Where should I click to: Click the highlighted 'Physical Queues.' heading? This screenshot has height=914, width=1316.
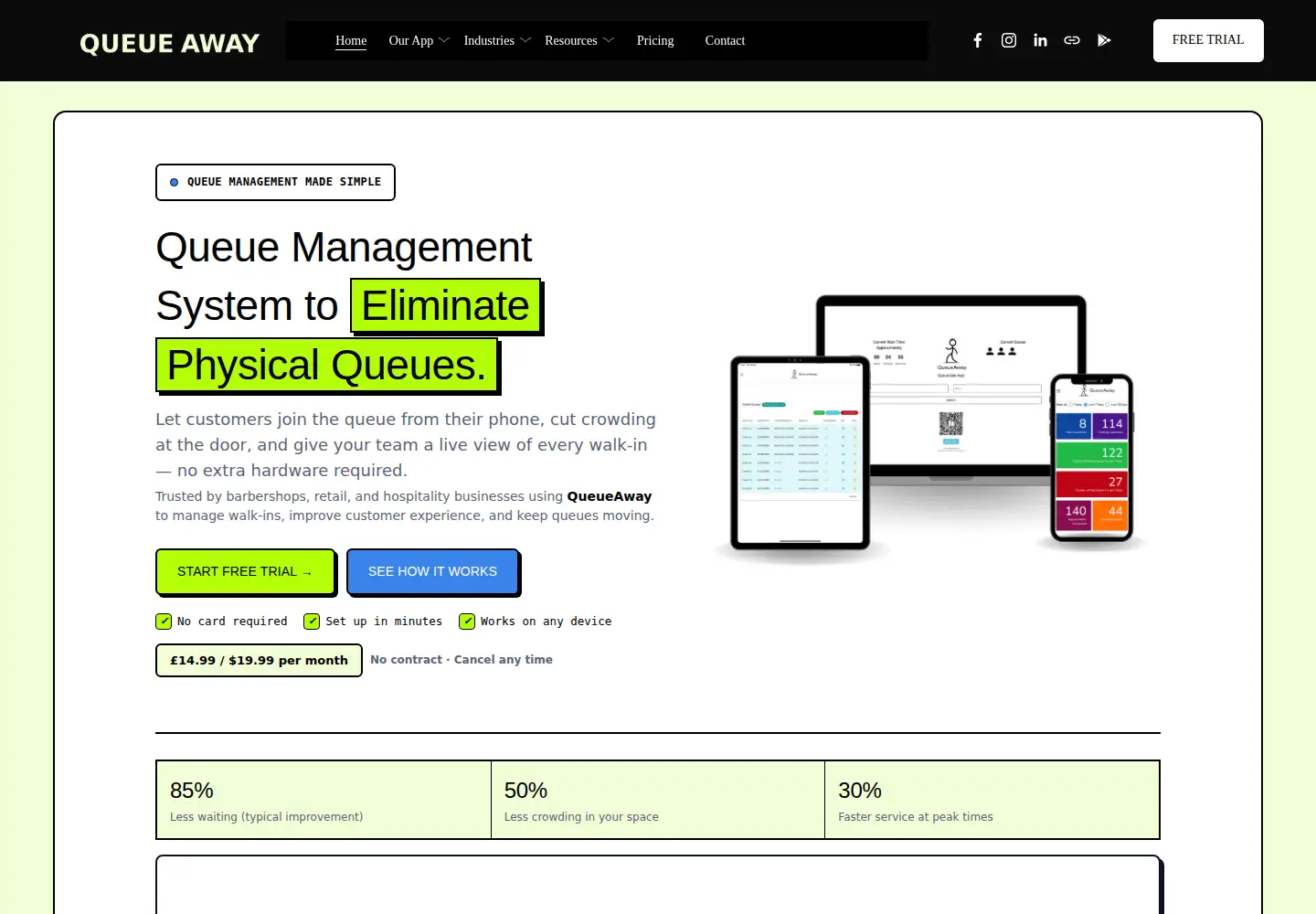coord(327,366)
